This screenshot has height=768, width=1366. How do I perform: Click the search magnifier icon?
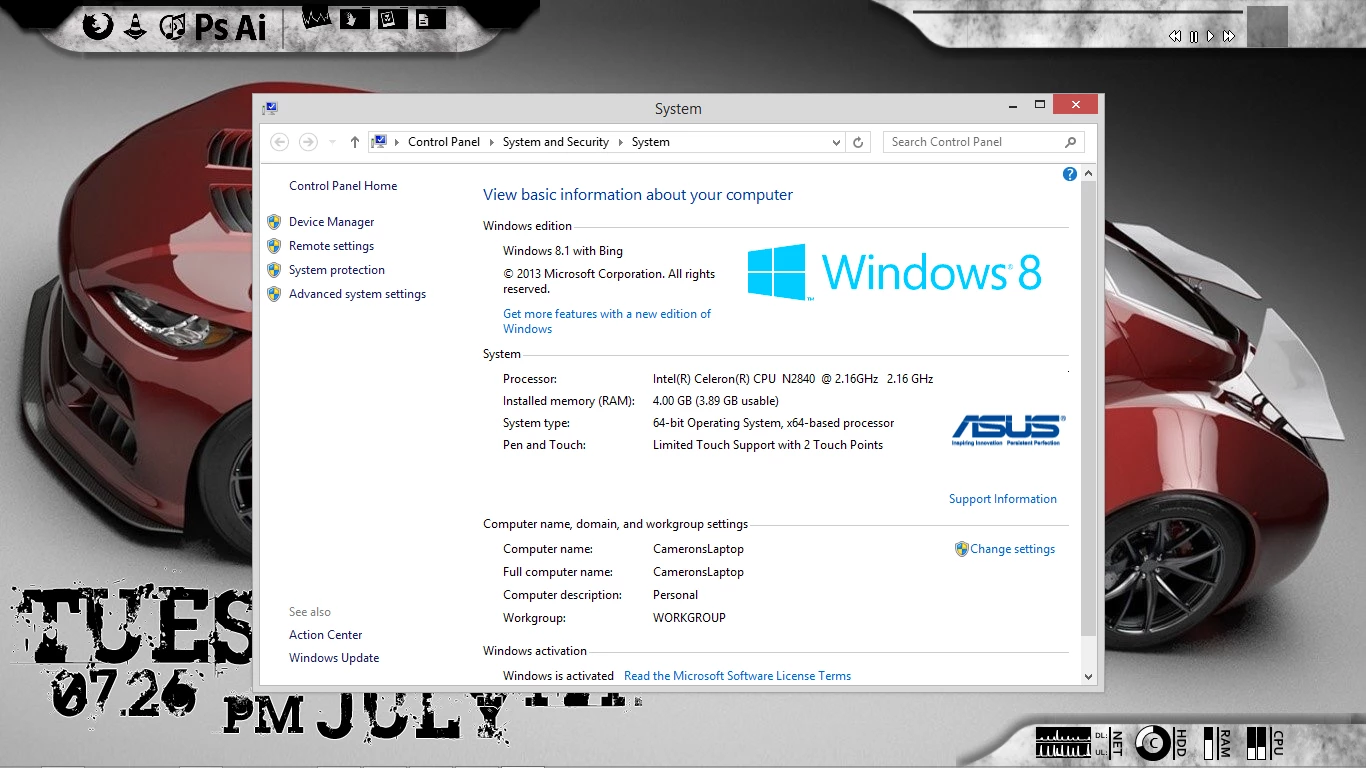(x=1070, y=142)
